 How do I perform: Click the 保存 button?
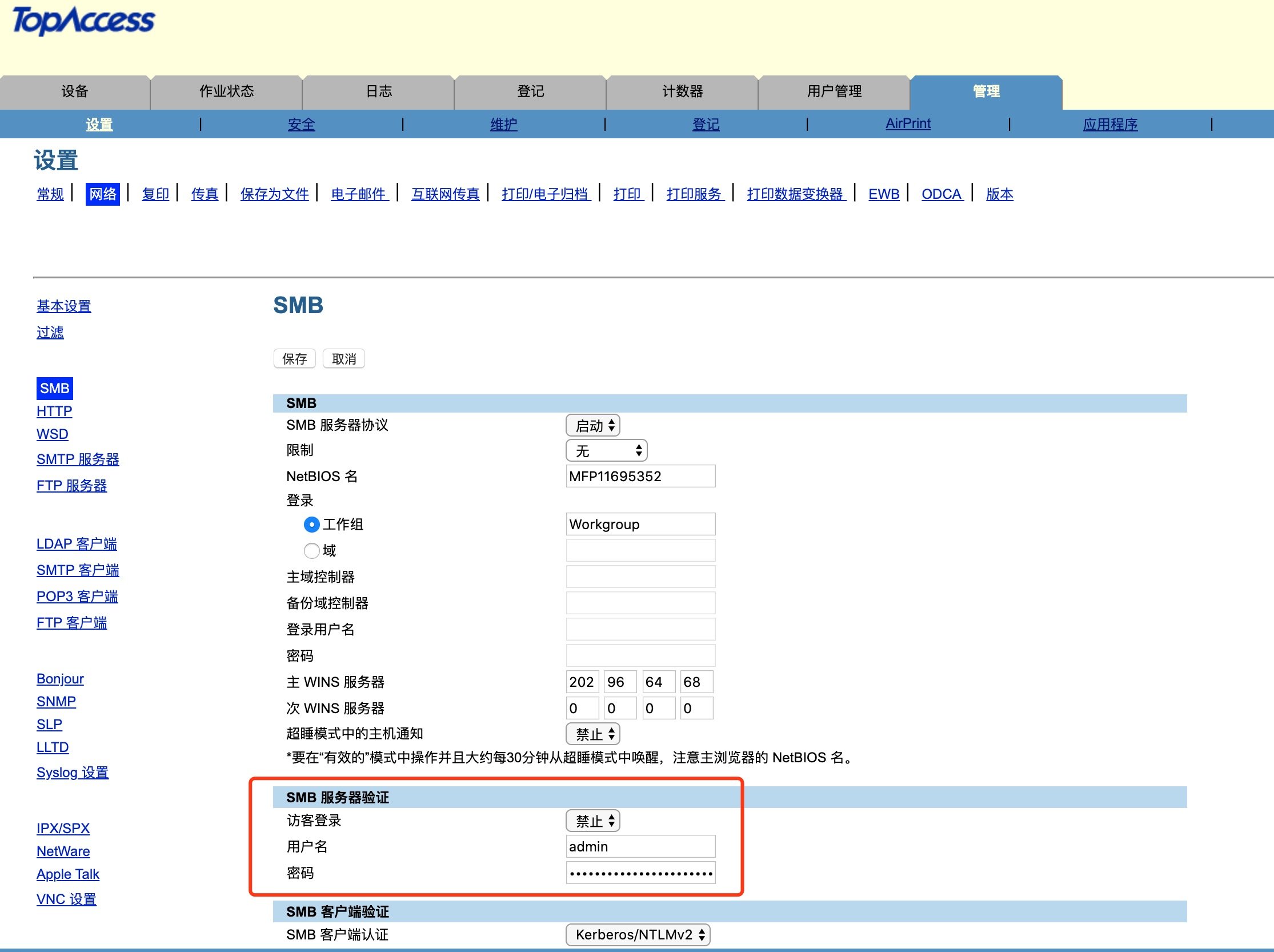(x=294, y=359)
